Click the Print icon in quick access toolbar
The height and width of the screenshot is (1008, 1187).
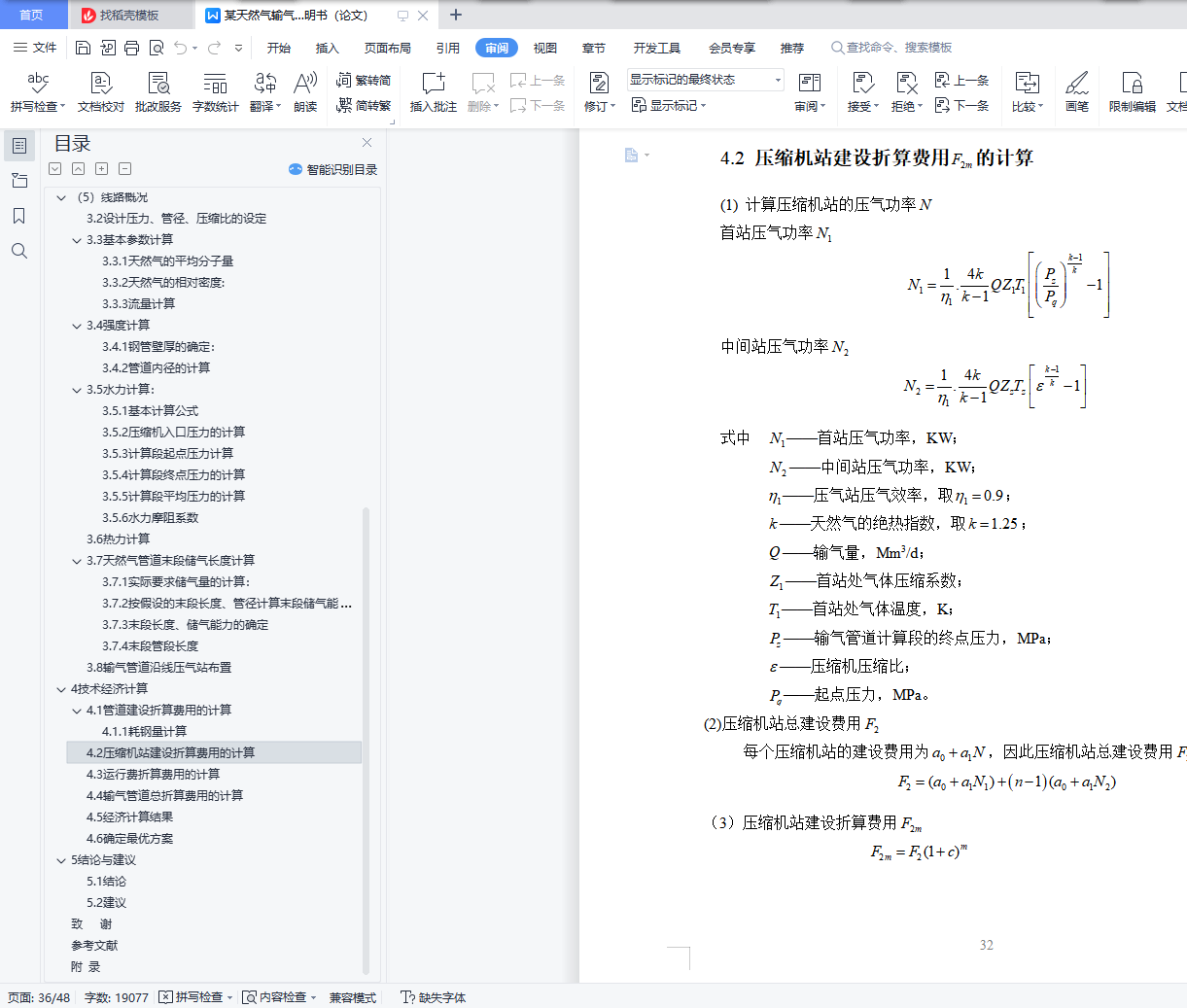[x=131, y=48]
